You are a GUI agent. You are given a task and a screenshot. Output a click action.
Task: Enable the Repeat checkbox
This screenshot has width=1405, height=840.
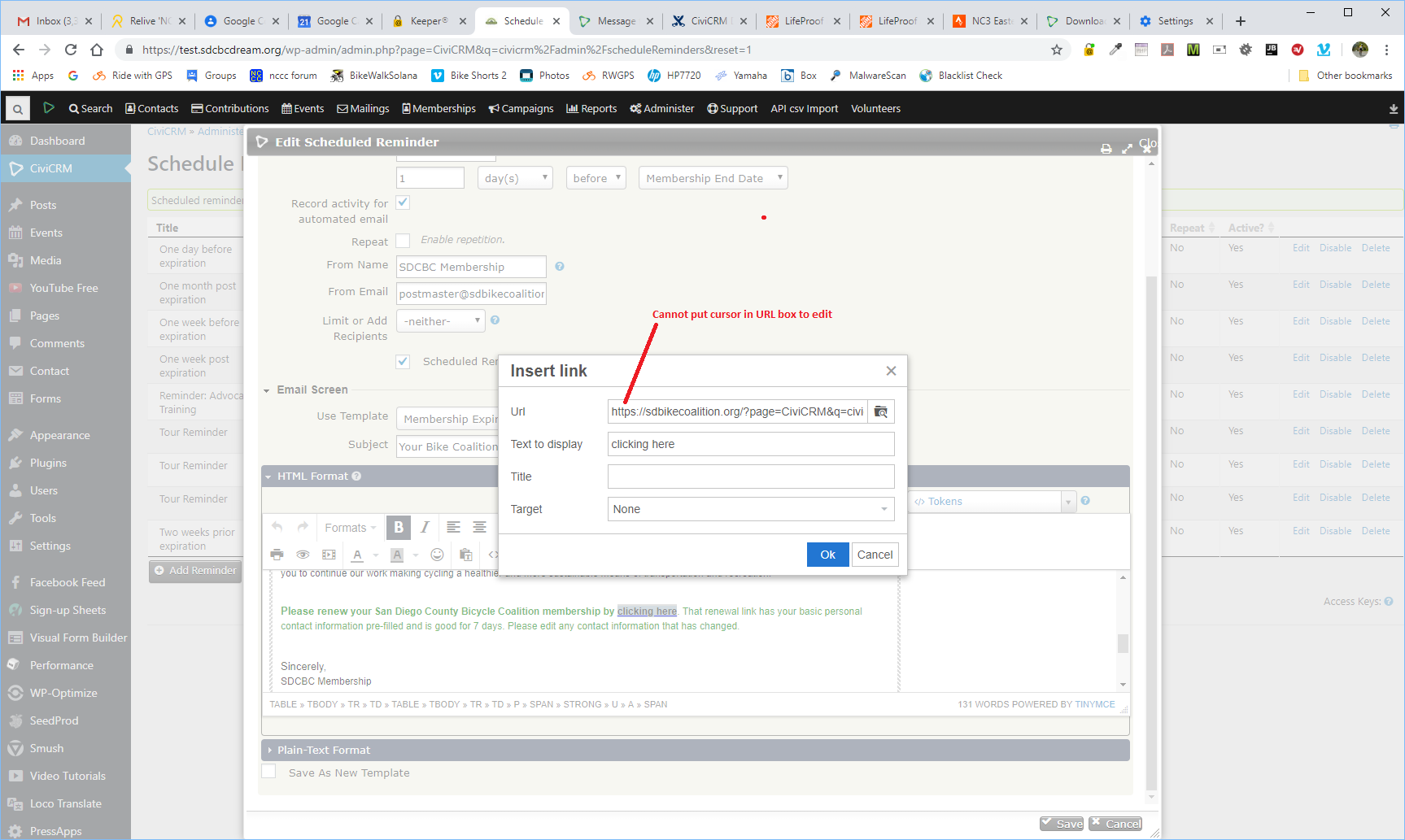pos(403,241)
